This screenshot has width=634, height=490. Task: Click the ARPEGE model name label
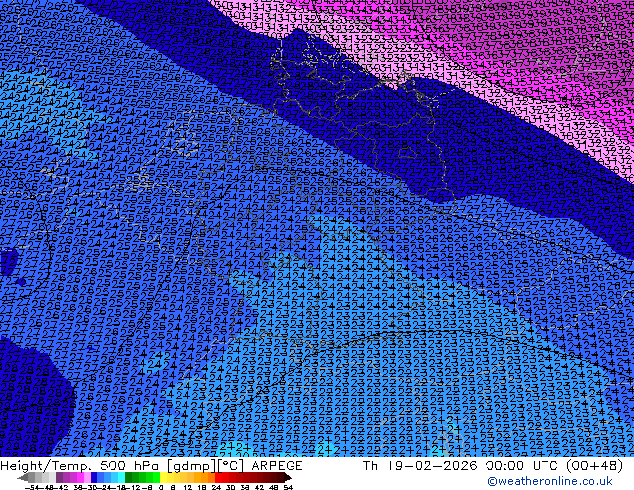coord(277,466)
